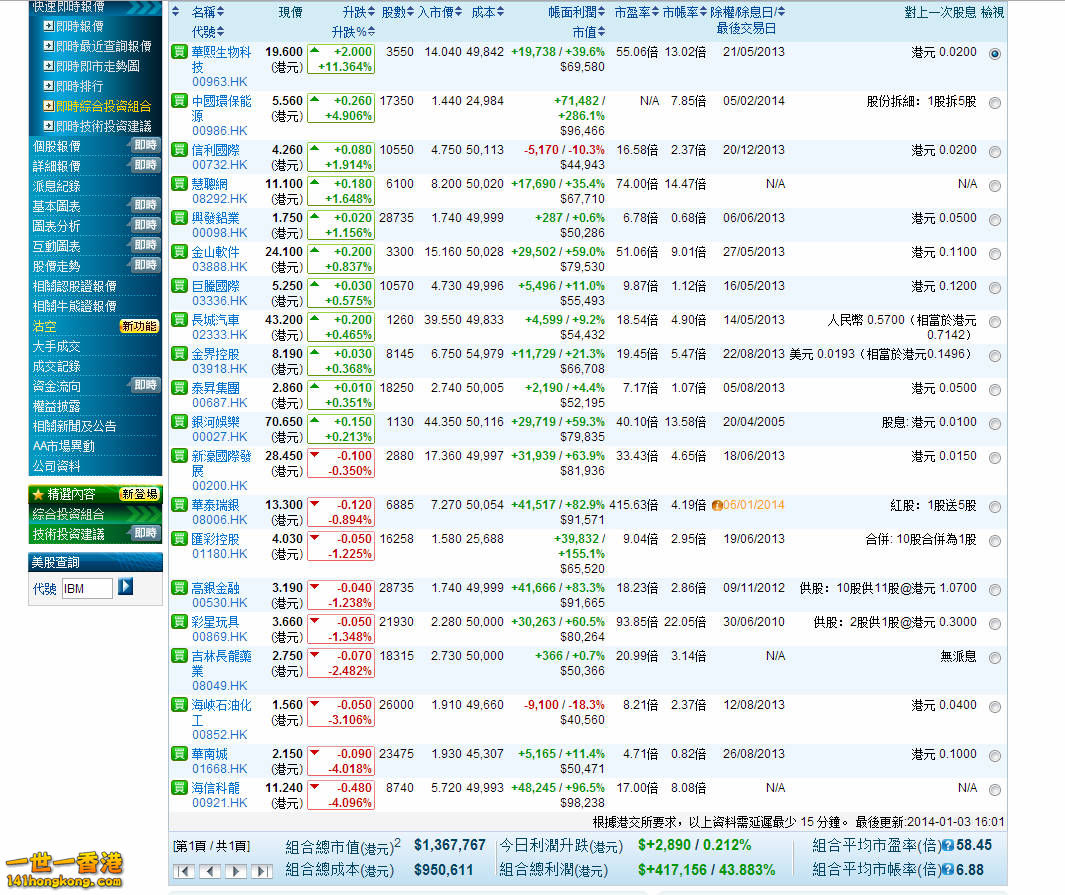Click the buy icon for 巨騰國際

tap(179, 285)
